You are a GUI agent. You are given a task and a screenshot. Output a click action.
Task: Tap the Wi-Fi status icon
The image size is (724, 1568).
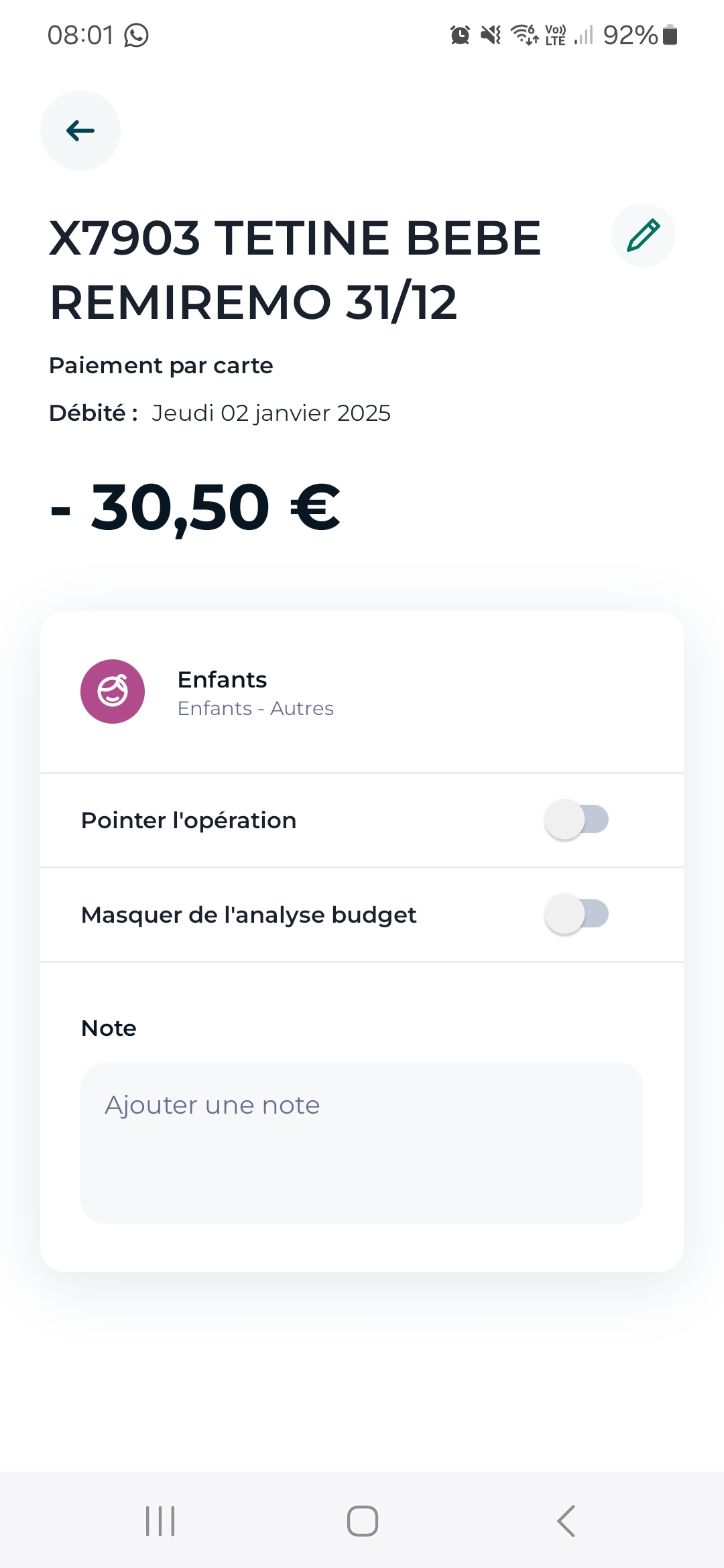(x=524, y=35)
